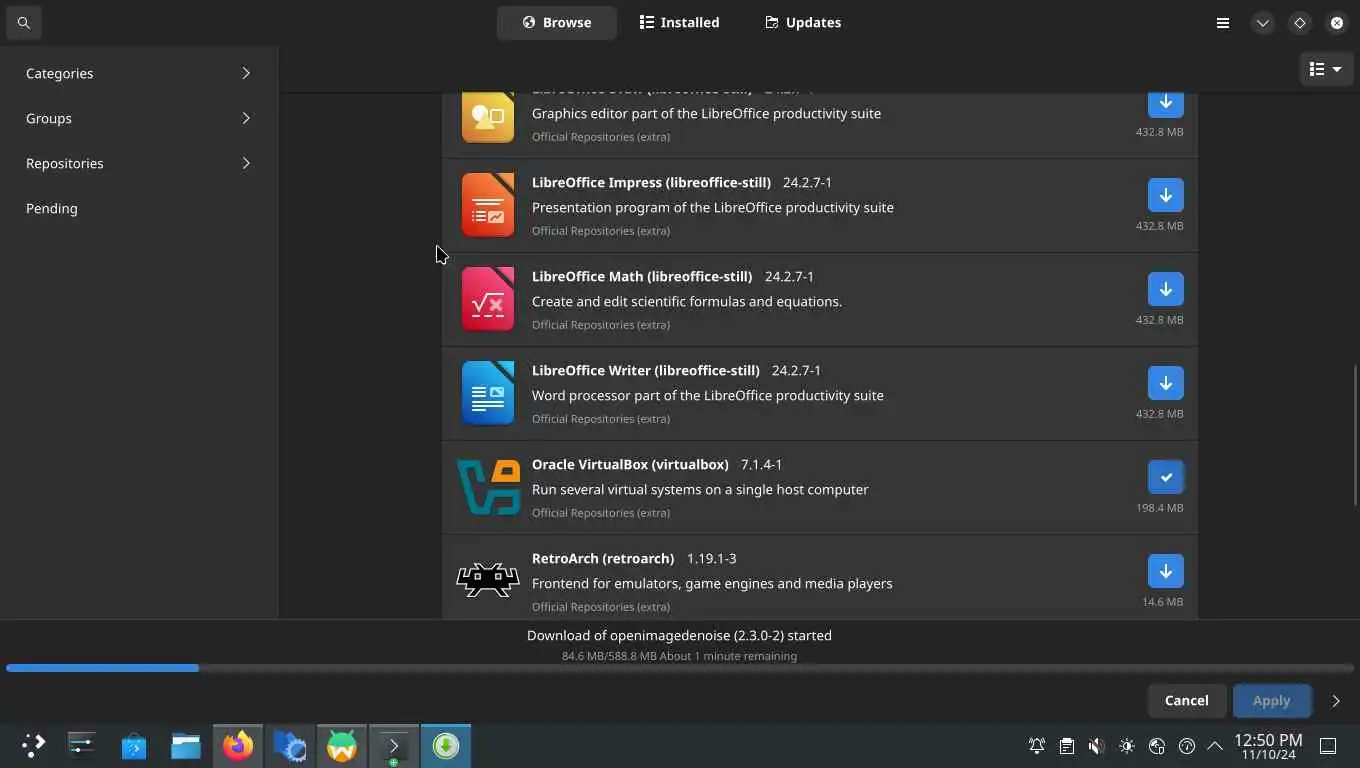Open Dolphin file manager from taskbar
The height and width of the screenshot is (768, 1360).
186,745
